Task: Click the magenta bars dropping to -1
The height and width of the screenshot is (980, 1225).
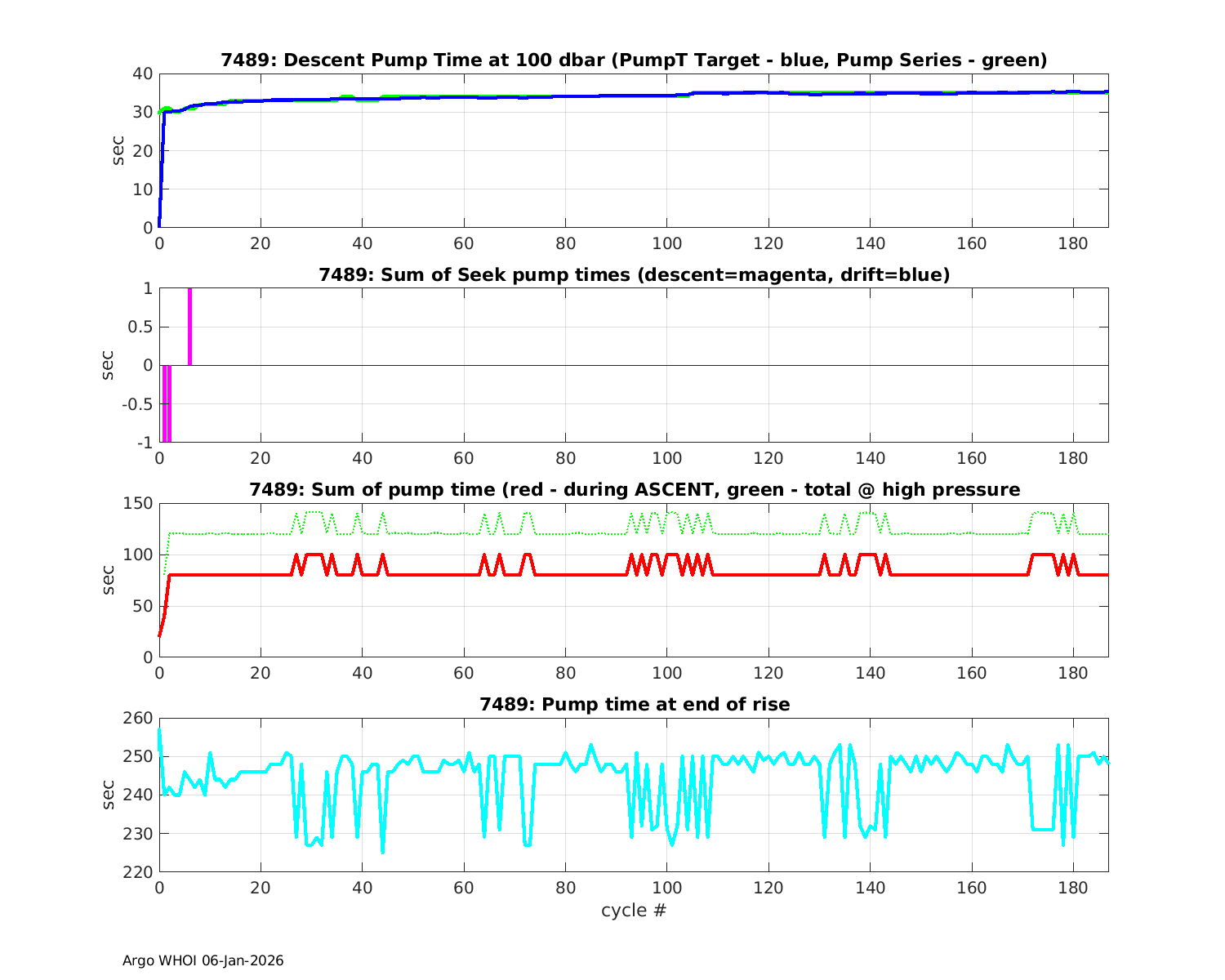Action: pos(167,404)
